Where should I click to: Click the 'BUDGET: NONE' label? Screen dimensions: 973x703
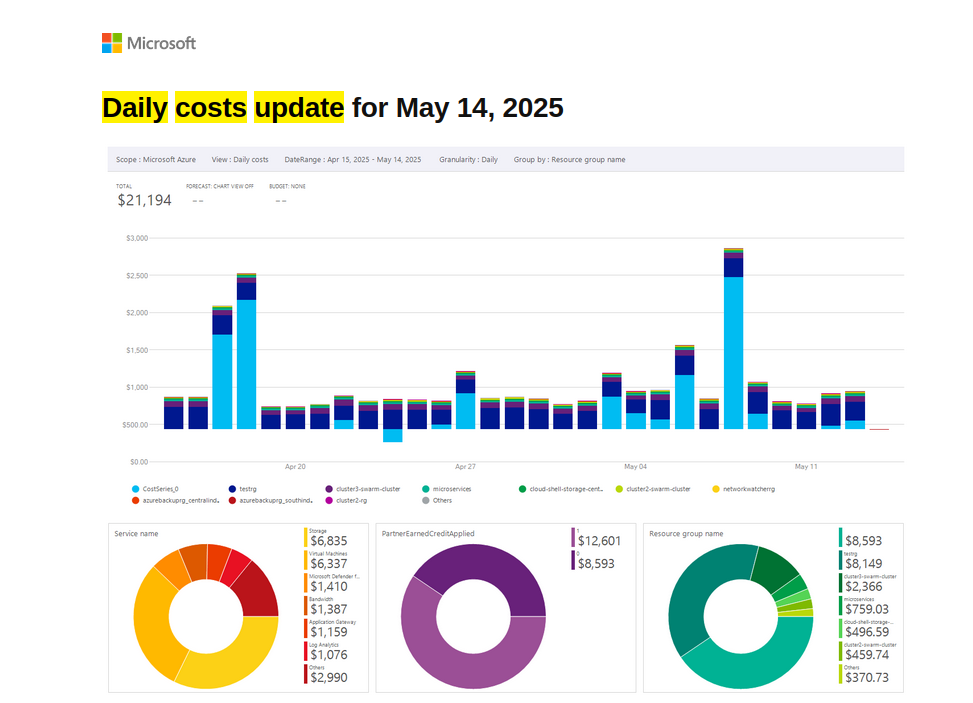click(x=287, y=186)
